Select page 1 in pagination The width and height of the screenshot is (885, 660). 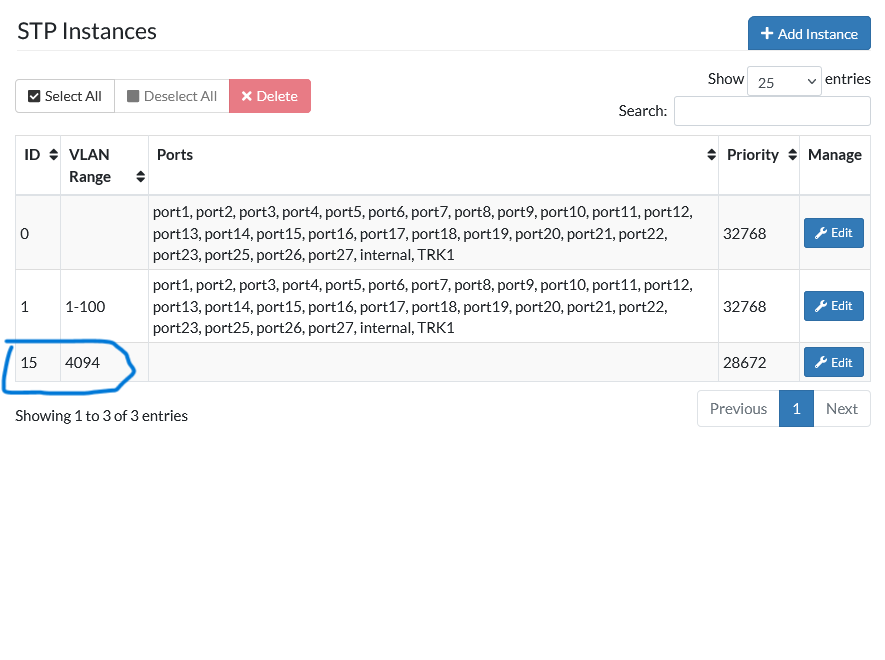[796, 408]
